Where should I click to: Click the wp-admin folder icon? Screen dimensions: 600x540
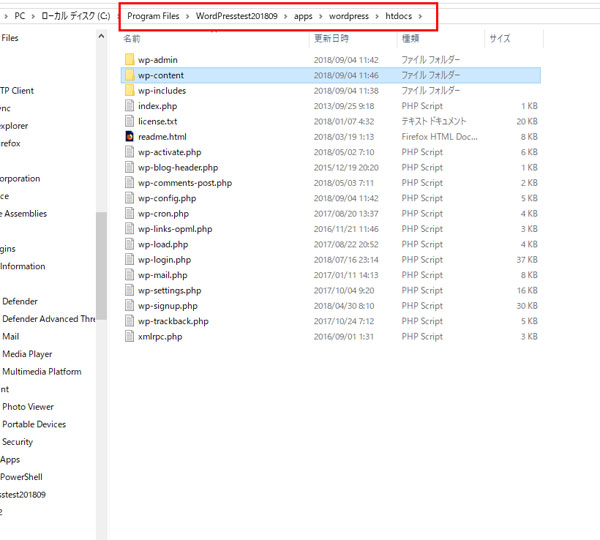tap(129, 59)
